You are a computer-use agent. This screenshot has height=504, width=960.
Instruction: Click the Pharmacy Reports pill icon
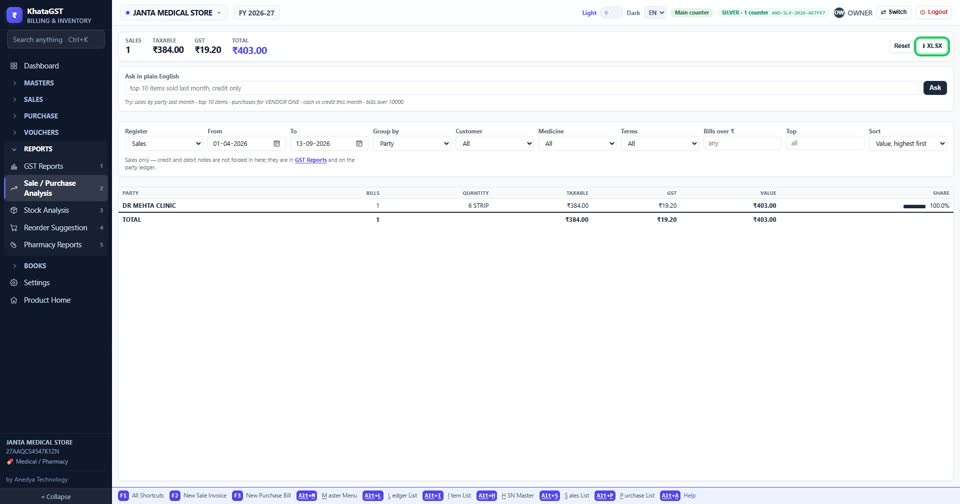click(x=13, y=244)
